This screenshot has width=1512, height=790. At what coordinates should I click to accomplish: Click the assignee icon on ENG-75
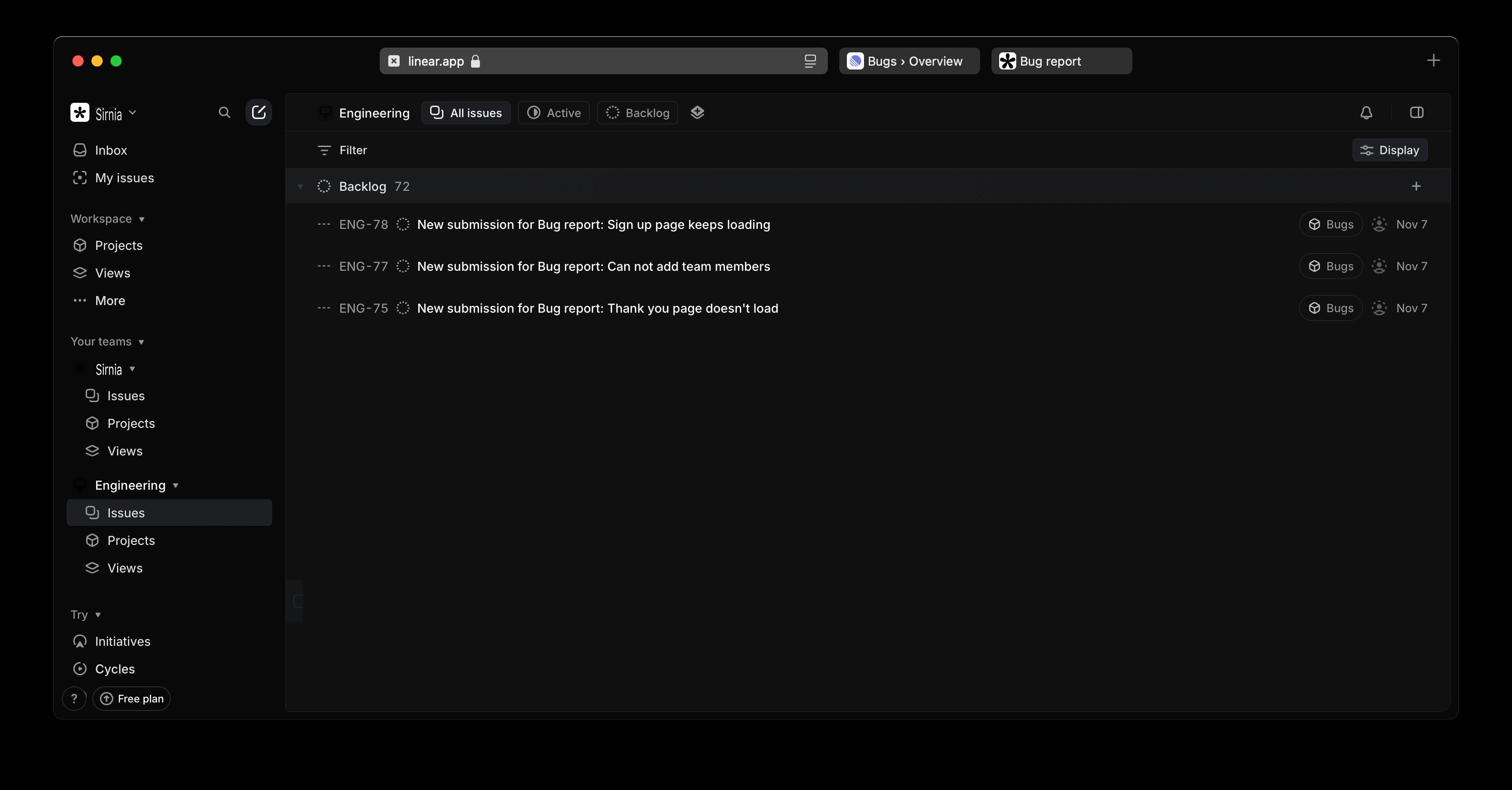pyautogui.click(x=1379, y=308)
